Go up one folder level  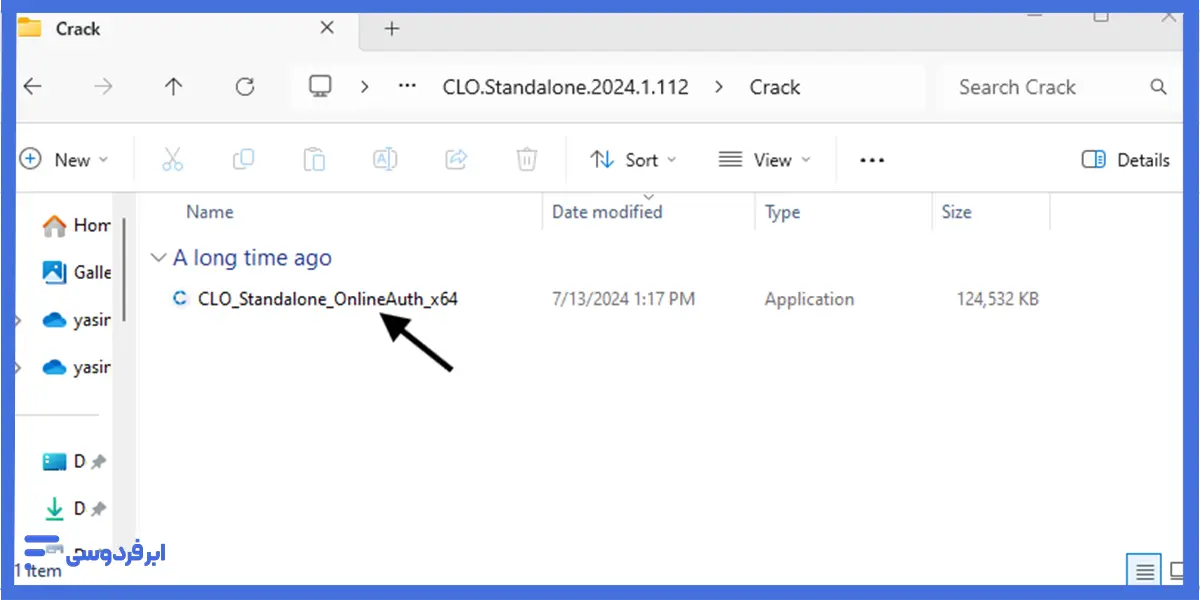[x=174, y=87]
